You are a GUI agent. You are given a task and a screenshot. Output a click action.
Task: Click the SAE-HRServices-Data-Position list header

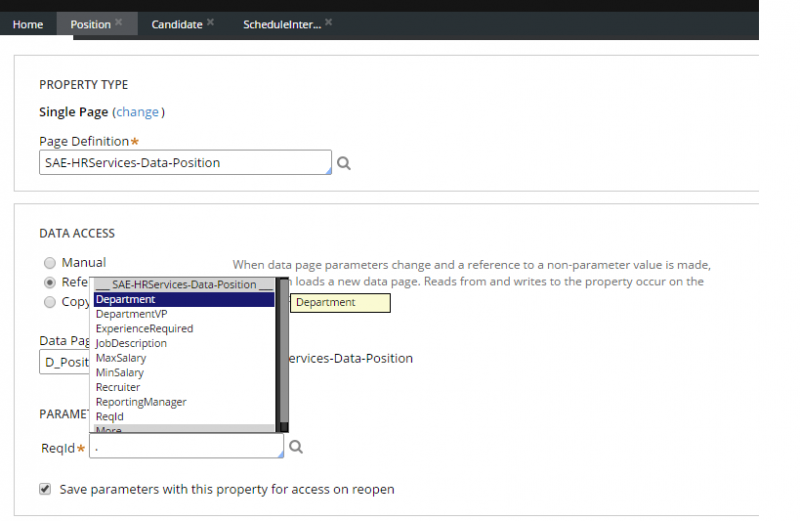click(x=184, y=285)
